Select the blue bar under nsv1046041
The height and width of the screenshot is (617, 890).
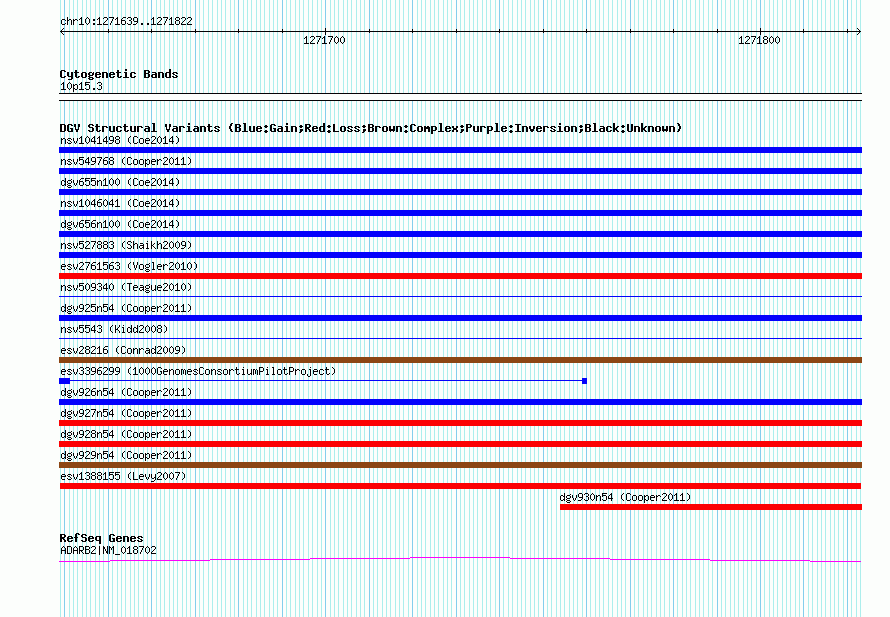click(x=460, y=213)
